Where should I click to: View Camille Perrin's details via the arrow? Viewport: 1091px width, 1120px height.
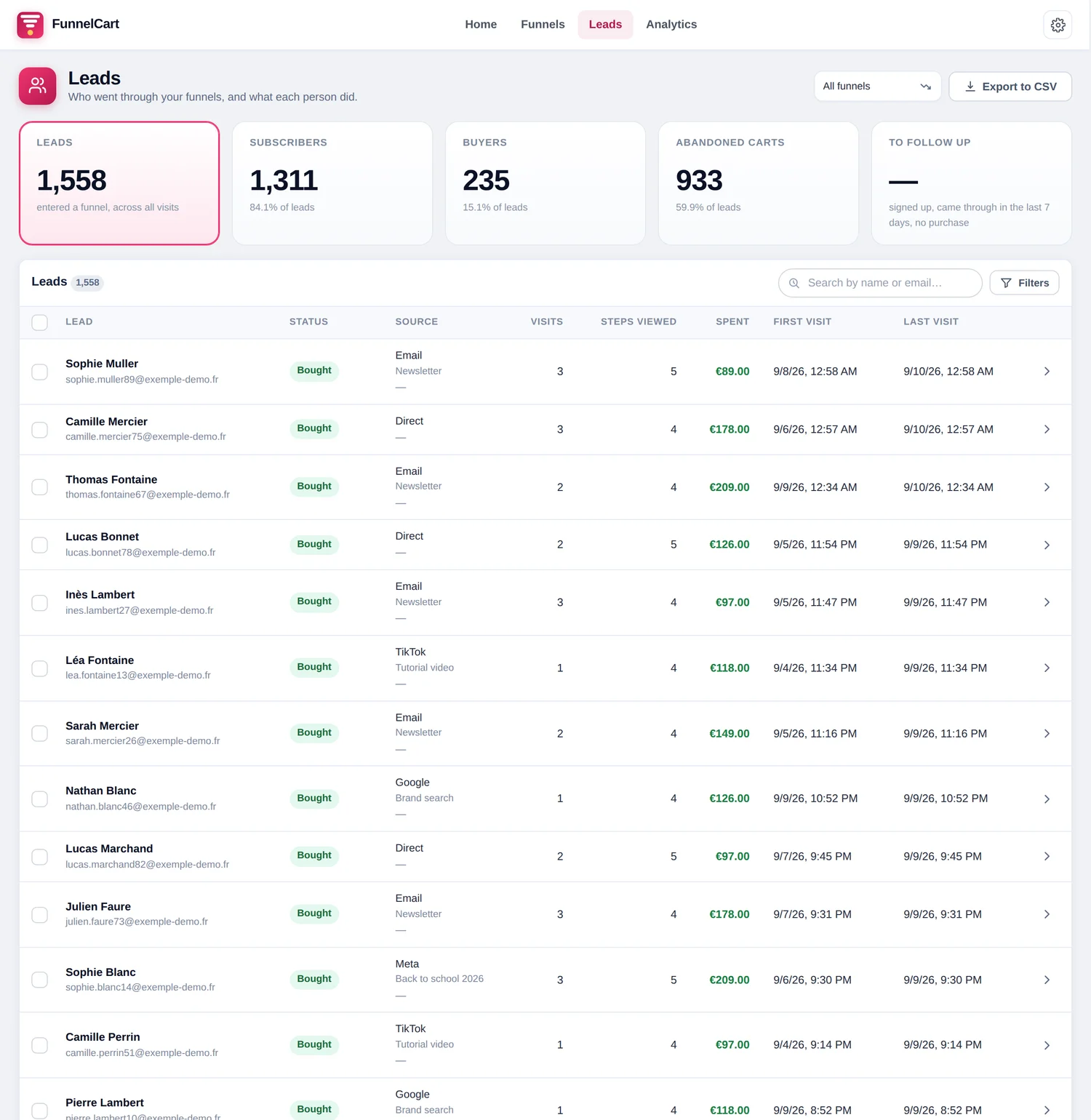(x=1047, y=1045)
